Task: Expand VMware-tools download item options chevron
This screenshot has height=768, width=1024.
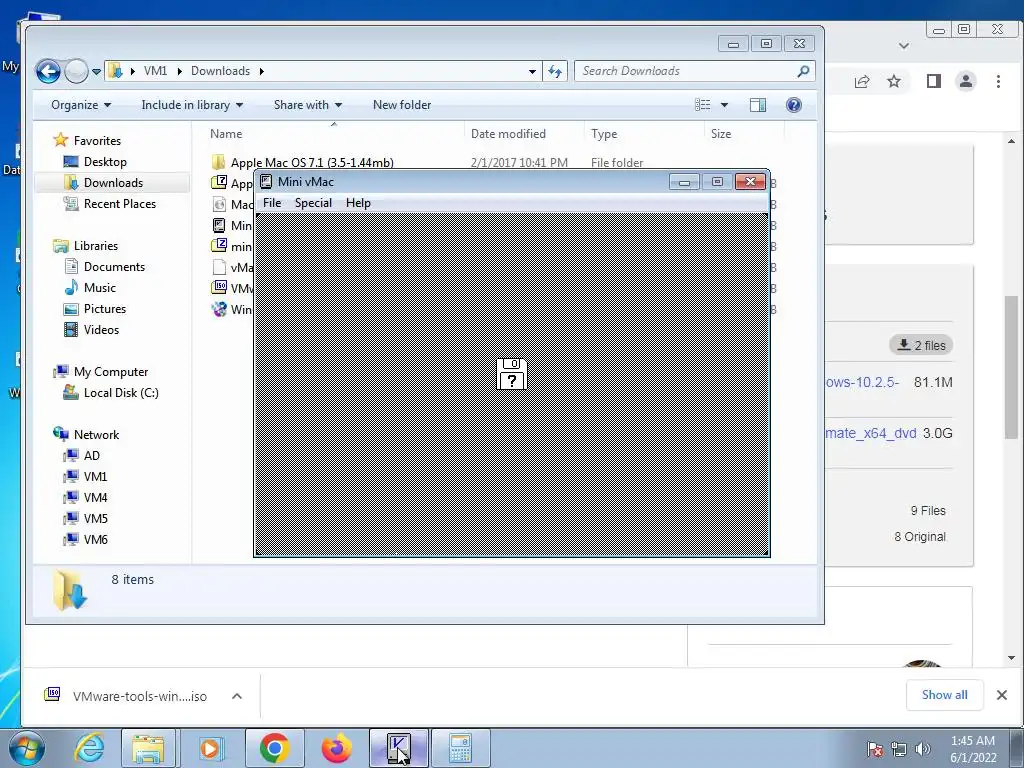Action: click(x=237, y=696)
